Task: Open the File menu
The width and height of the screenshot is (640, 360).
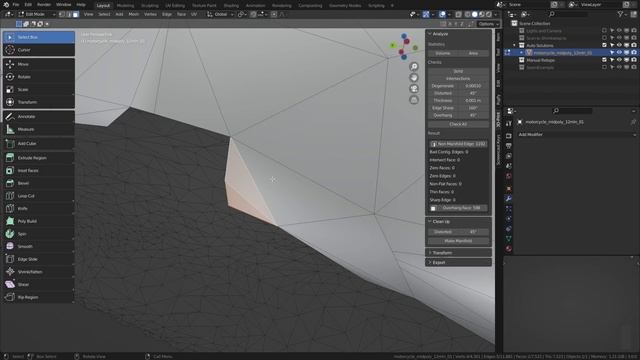Action: 16,5
